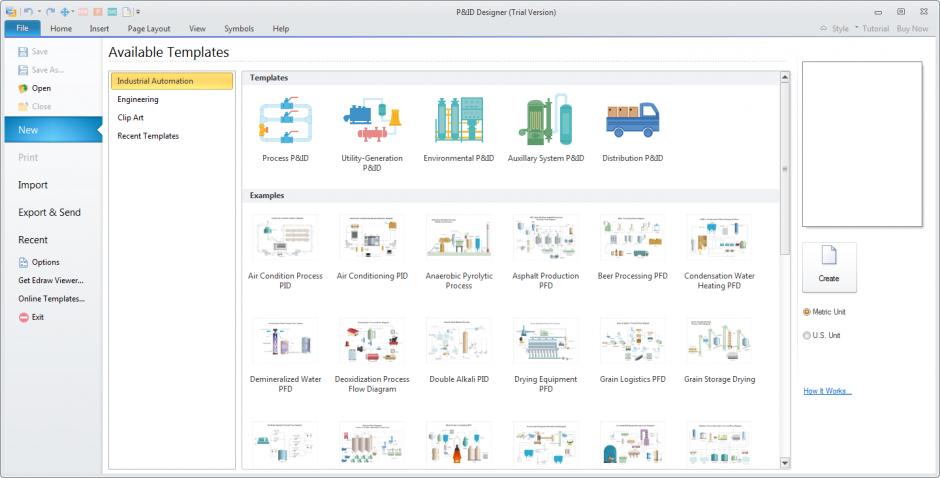Pick the Auxiliary System P&ID template
The height and width of the screenshot is (478, 940).
[546, 129]
